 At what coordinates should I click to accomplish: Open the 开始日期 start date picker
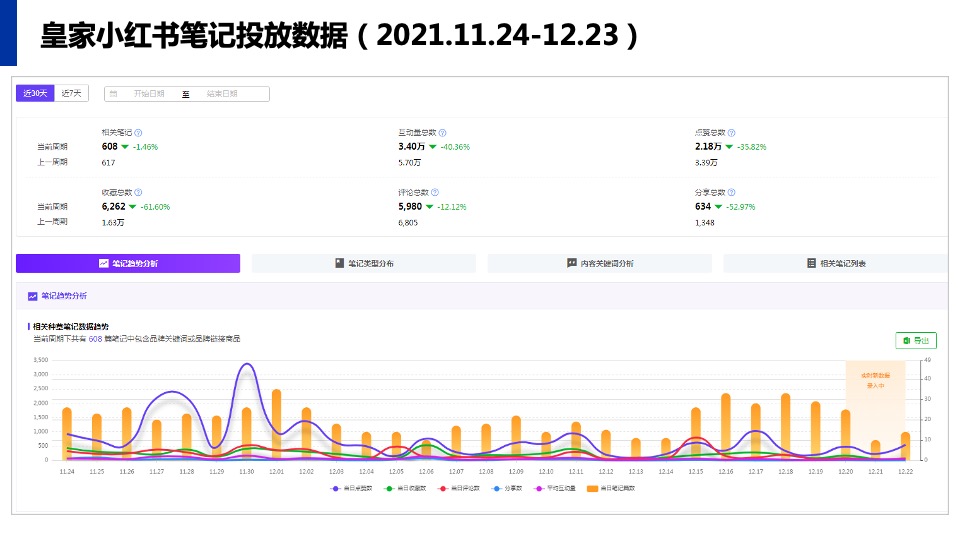point(148,94)
